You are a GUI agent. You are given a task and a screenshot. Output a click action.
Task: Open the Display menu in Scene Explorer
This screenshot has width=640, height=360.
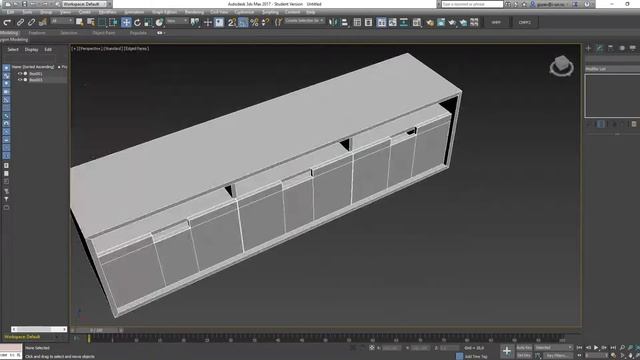coord(31,49)
